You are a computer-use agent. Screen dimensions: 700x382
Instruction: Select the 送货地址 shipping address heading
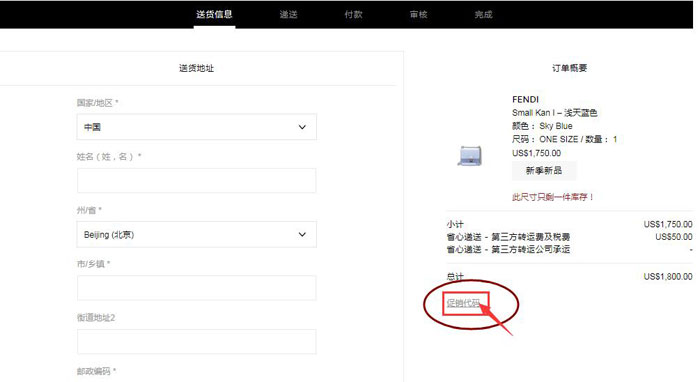196,68
